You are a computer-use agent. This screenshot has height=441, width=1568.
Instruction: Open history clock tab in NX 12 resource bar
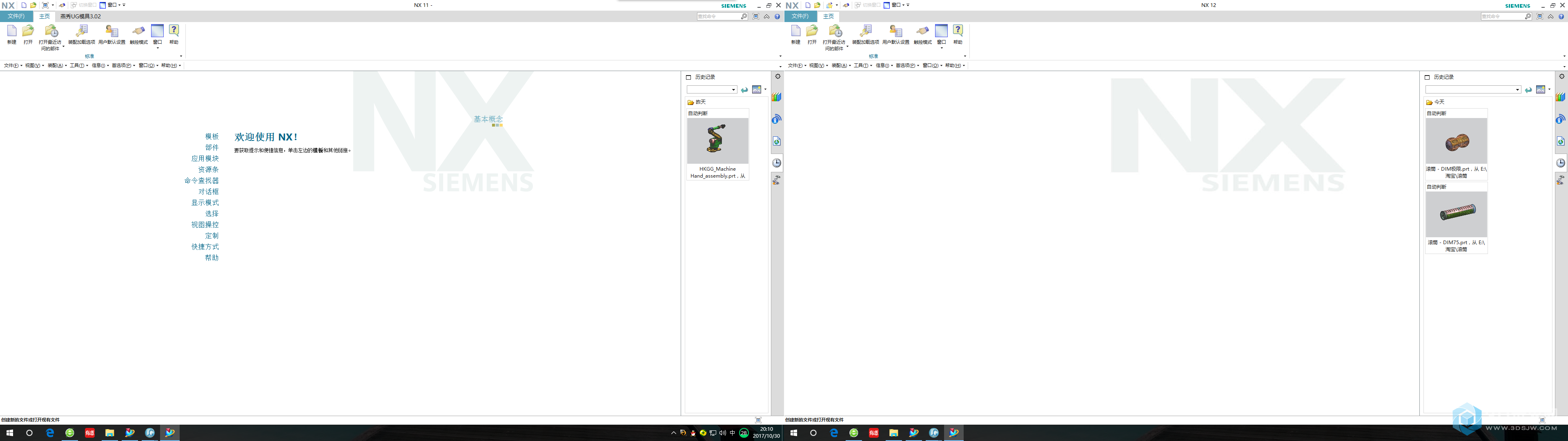coord(1561,163)
